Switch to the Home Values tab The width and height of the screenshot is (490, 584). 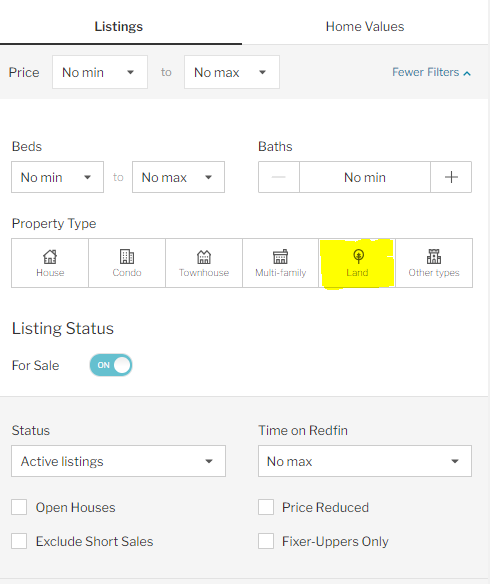pos(365,26)
